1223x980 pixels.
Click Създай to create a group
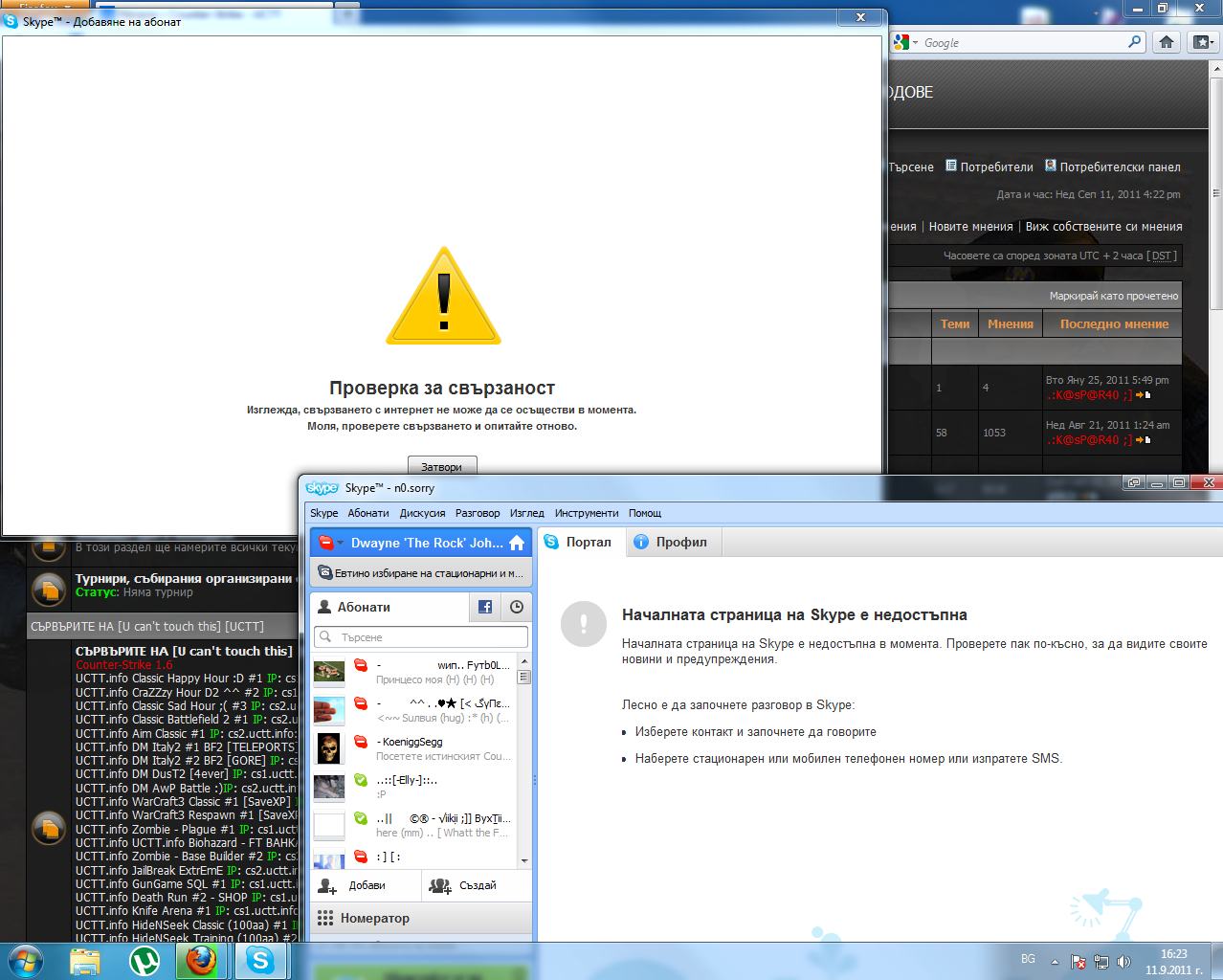[x=478, y=885]
